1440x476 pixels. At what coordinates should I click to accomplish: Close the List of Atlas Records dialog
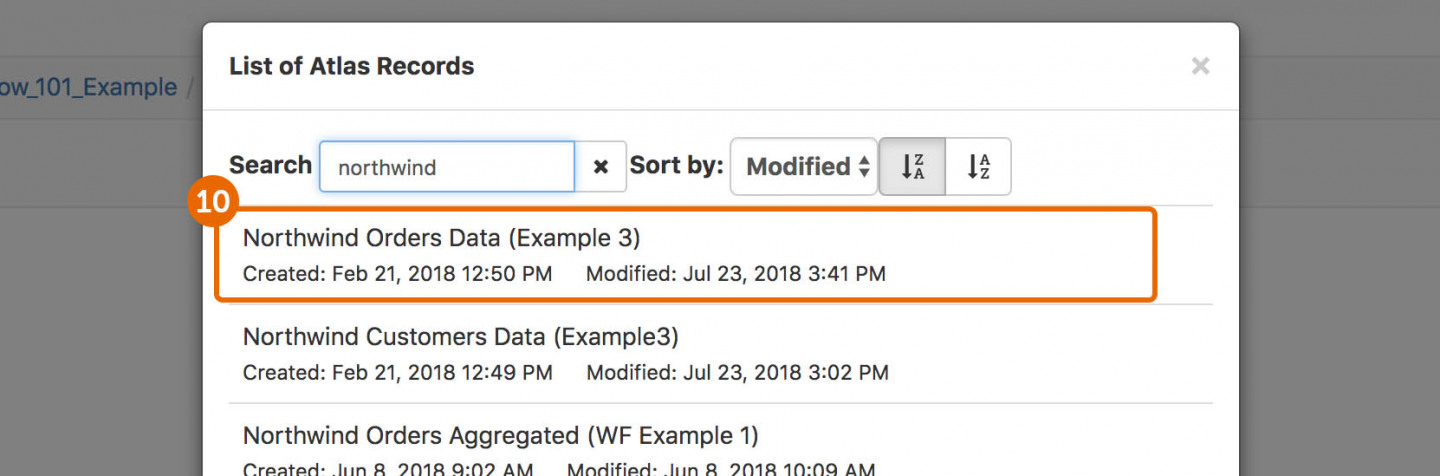(x=1200, y=66)
